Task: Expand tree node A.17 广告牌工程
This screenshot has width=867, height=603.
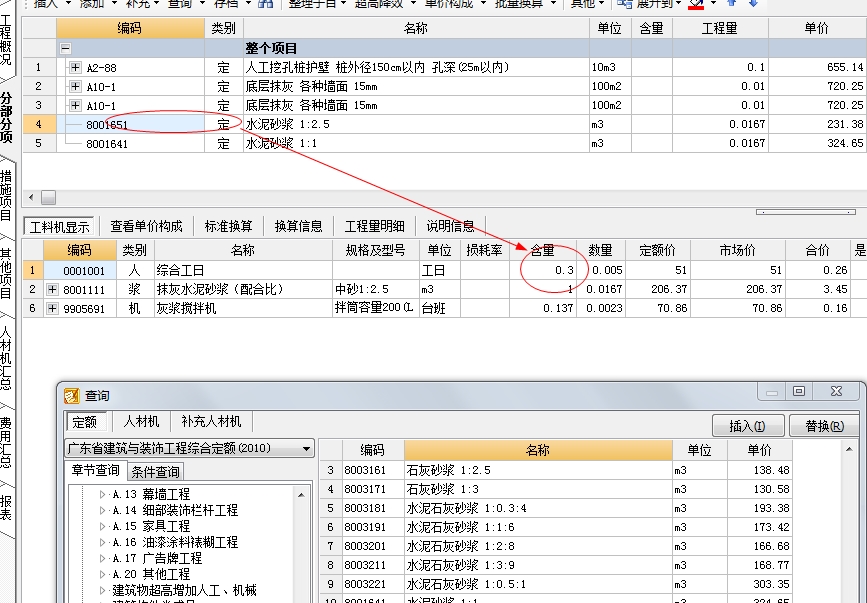Action: [x=102, y=558]
